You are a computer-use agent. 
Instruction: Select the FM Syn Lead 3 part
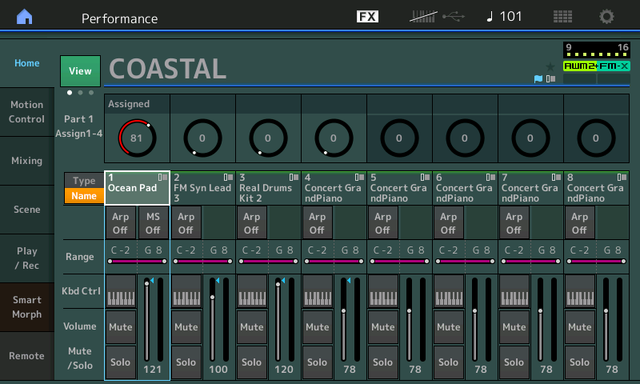(x=203, y=188)
